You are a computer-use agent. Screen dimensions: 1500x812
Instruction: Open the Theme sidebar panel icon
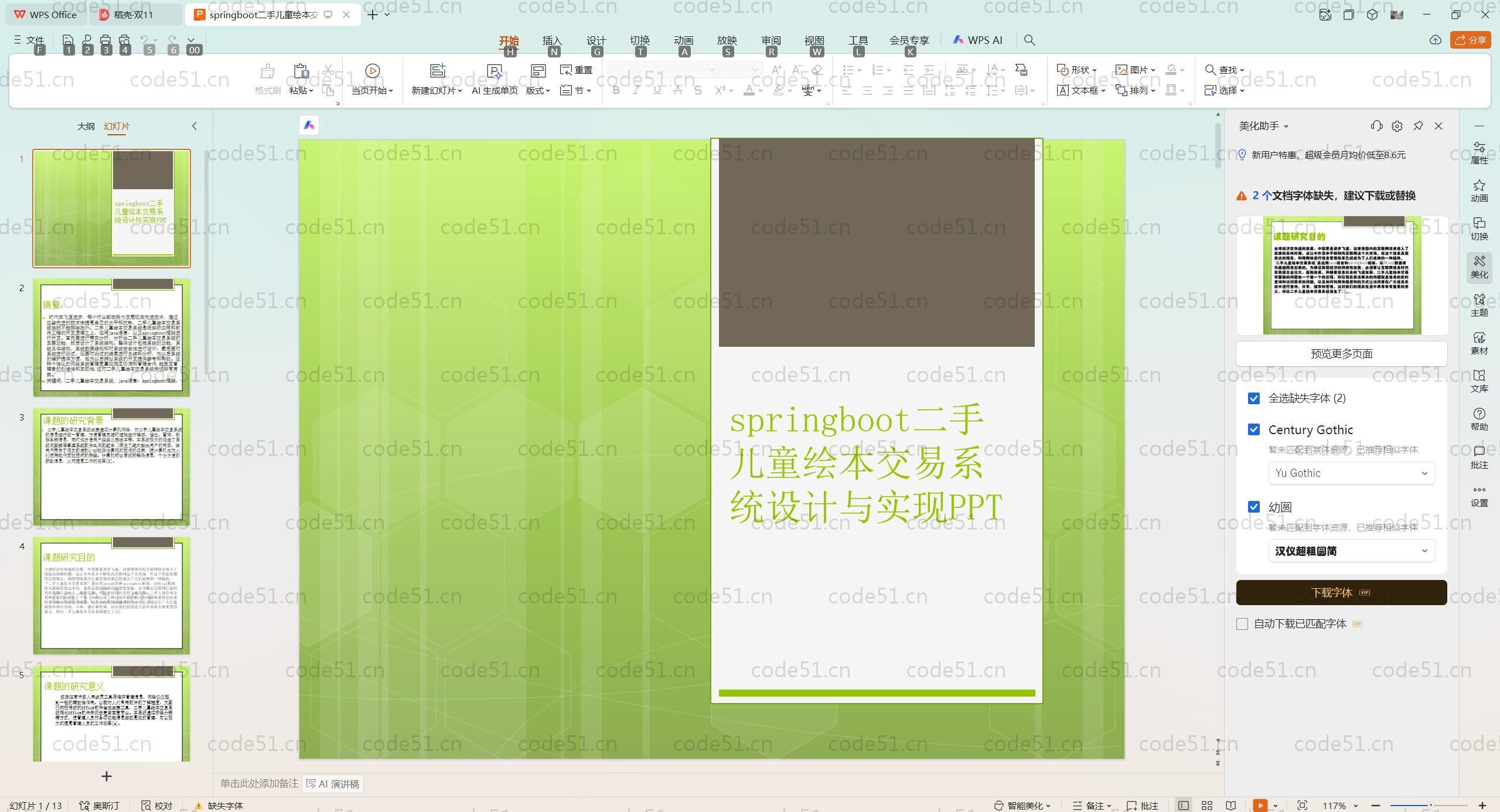[1479, 305]
